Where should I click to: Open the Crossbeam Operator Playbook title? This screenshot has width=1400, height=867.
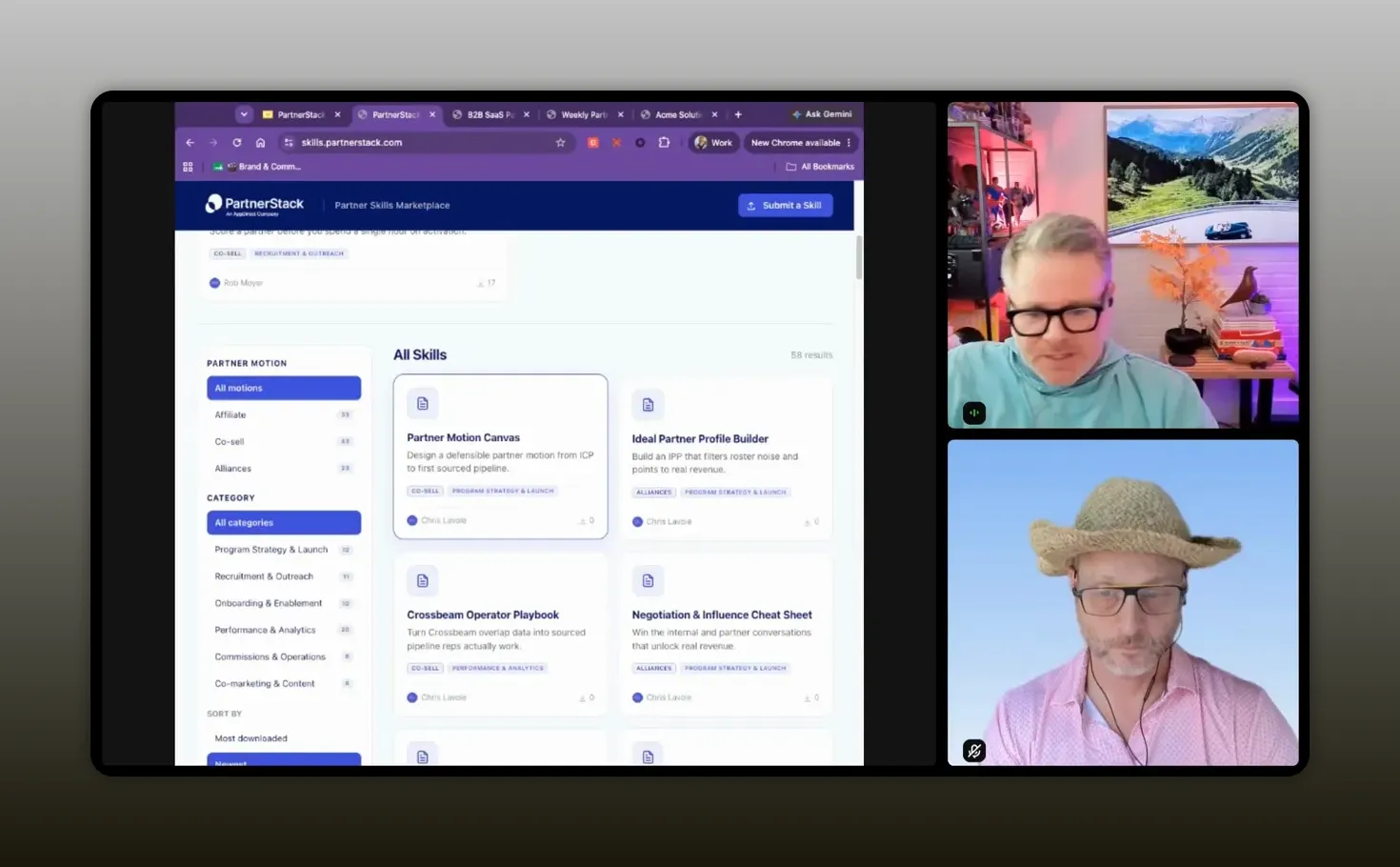click(x=483, y=615)
